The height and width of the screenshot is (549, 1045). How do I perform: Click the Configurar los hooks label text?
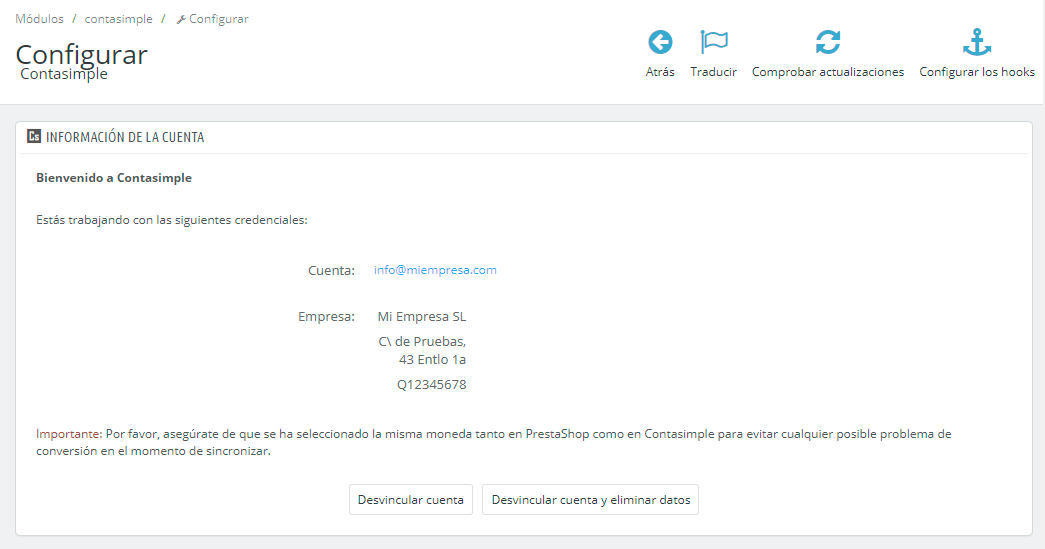pos(977,72)
